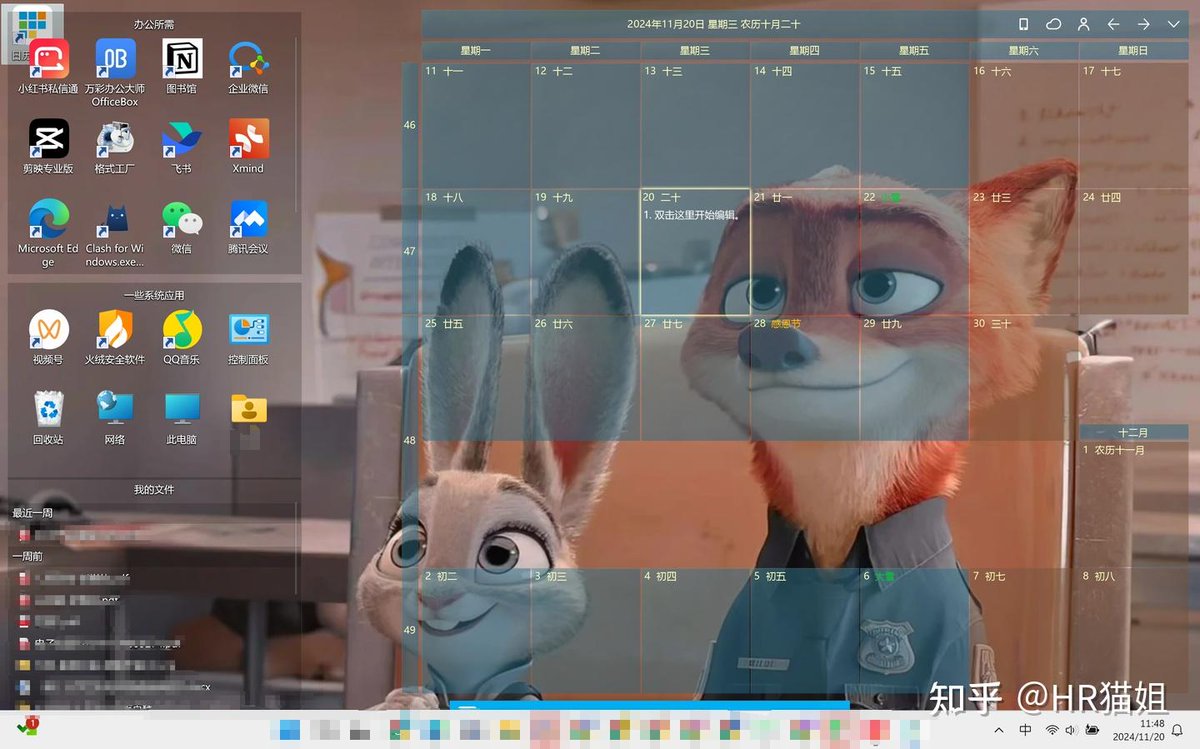The image size is (1200, 749).
Task: Click taskbar security icon with red badge
Action: click(27, 726)
